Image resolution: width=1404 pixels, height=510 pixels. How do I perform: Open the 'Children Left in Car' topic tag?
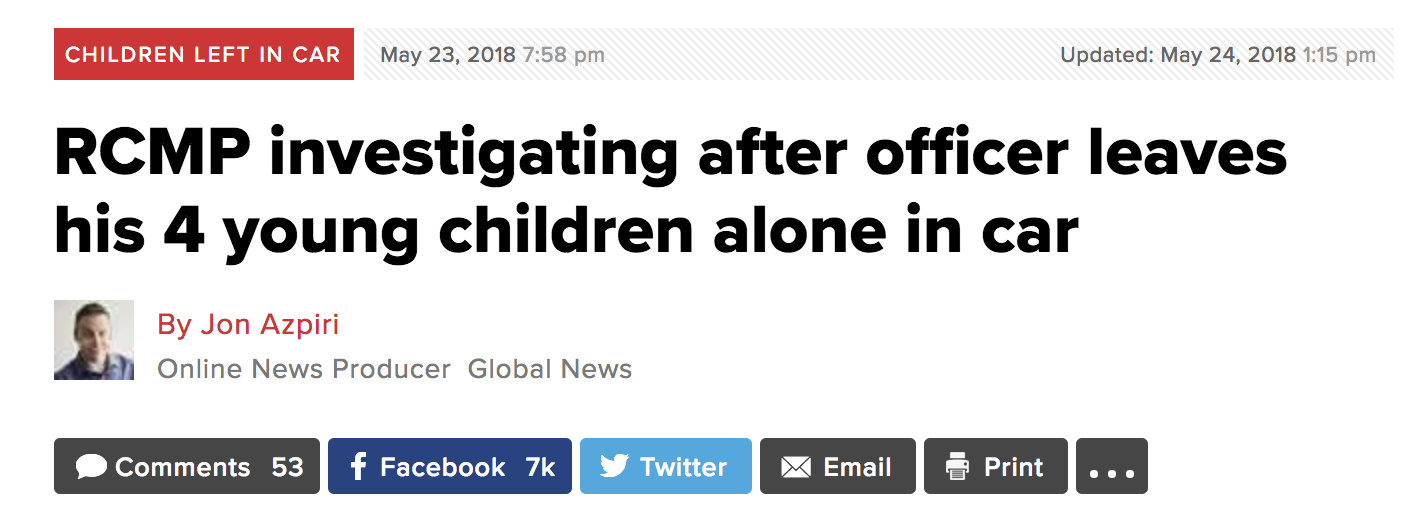[x=203, y=54]
